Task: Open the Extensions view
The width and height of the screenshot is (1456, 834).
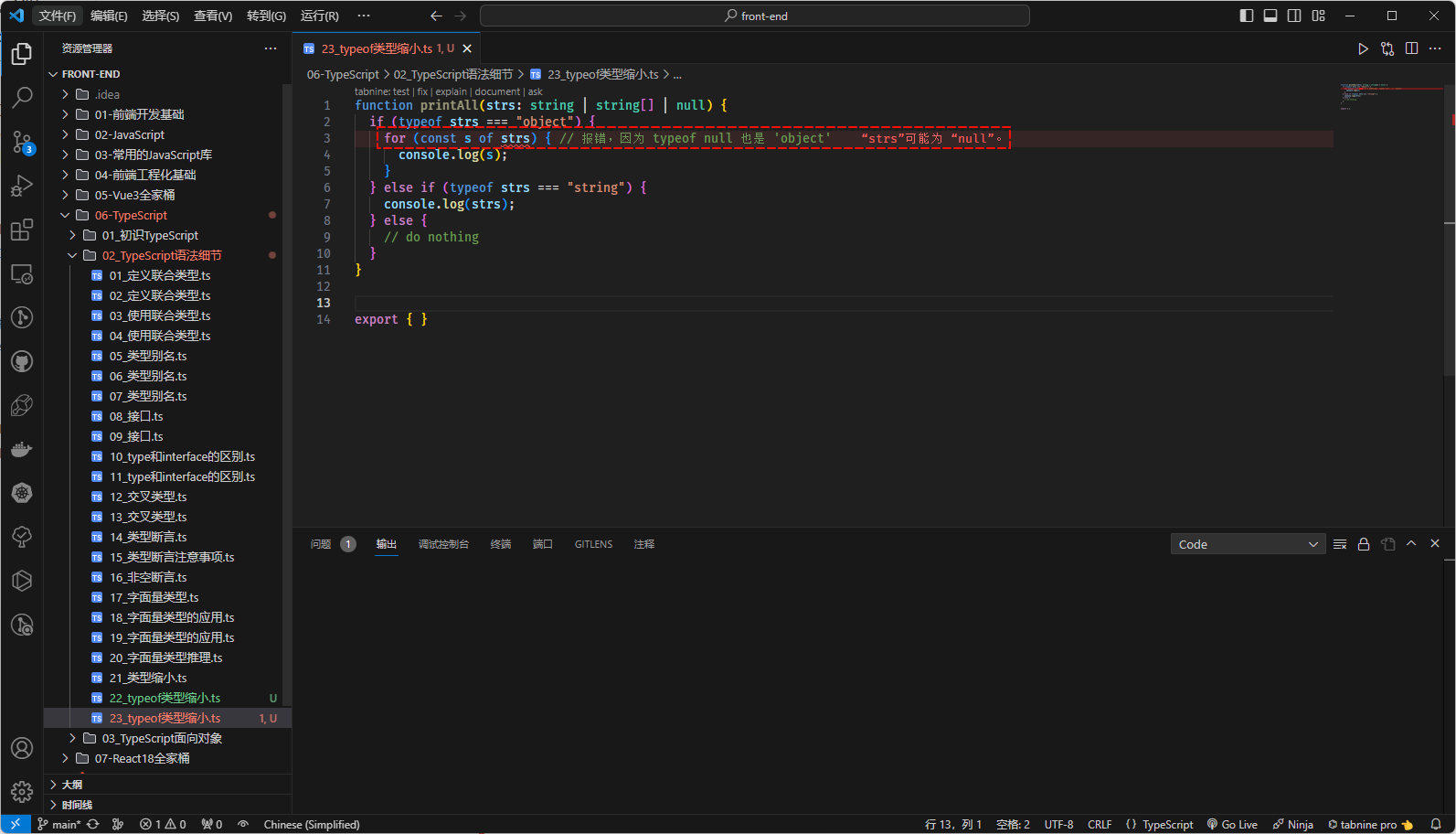Action: click(22, 230)
